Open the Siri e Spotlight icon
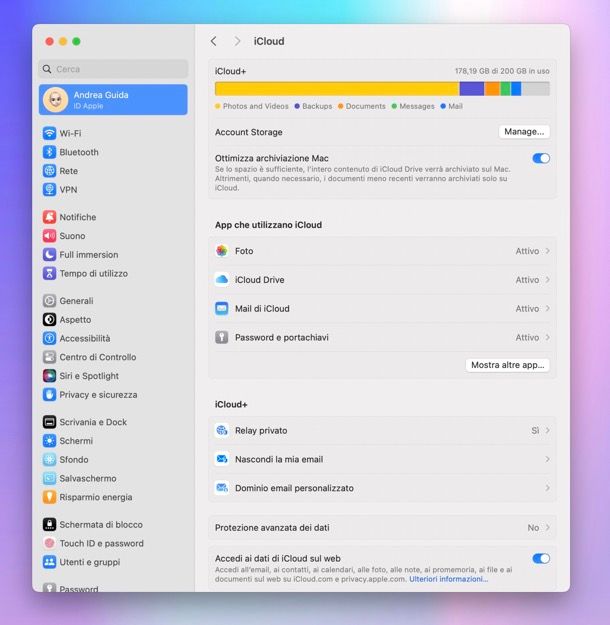This screenshot has width=610, height=625. tap(49, 375)
